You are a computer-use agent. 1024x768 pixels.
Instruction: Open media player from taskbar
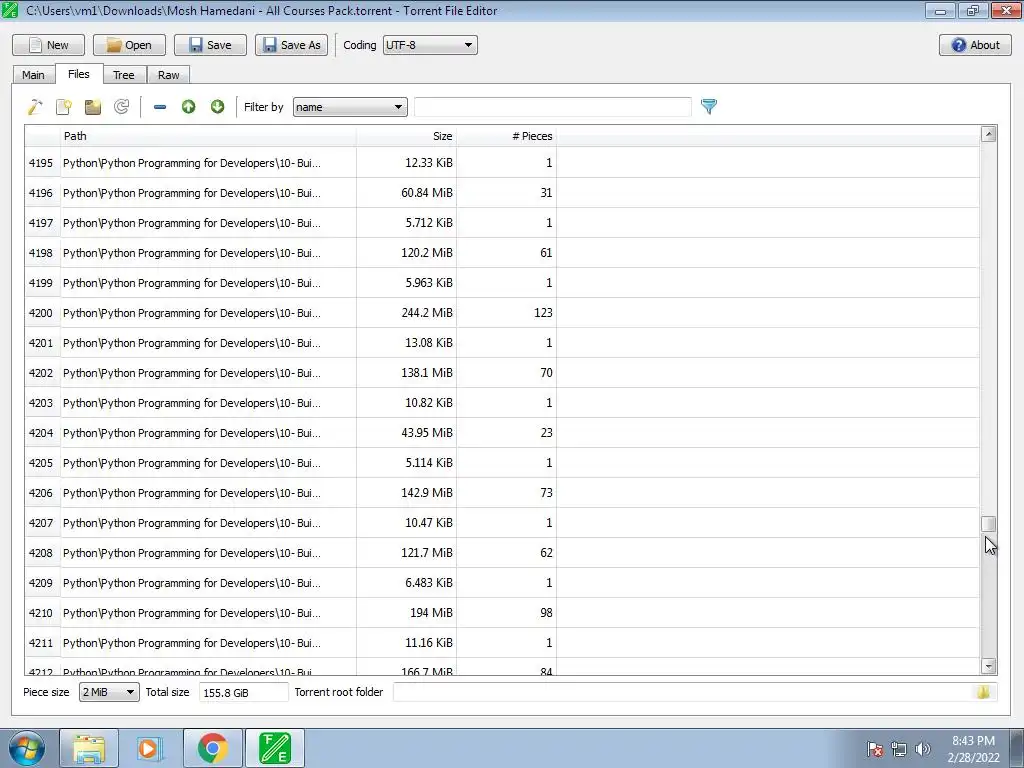point(150,748)
